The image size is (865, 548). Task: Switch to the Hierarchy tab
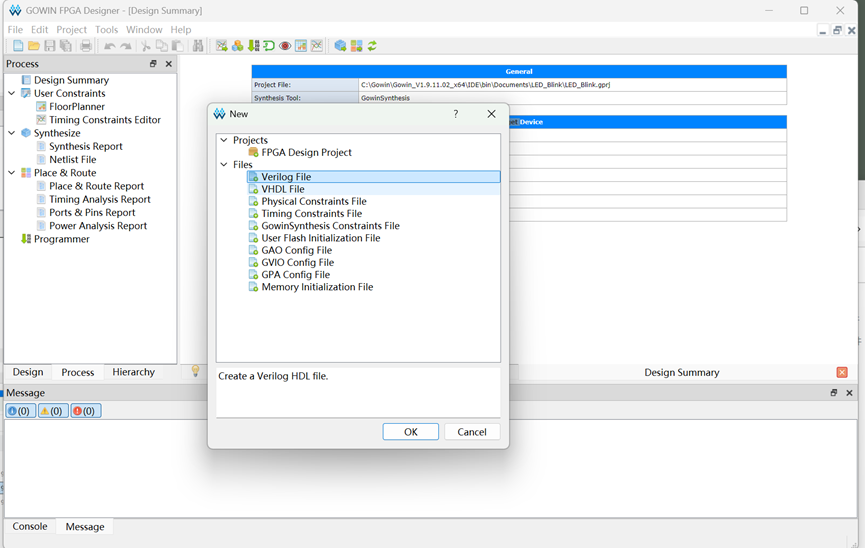(134, 372)
